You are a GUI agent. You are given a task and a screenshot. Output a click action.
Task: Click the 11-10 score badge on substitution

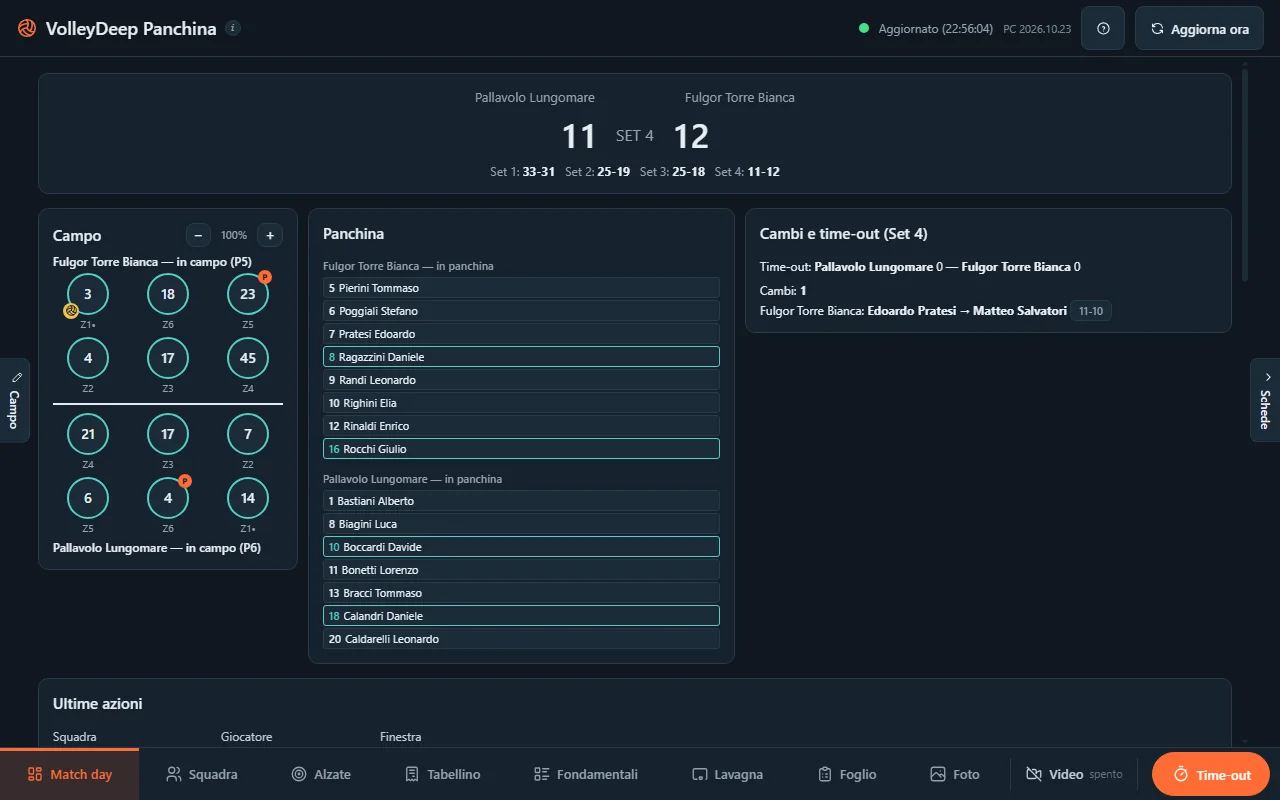pos(1091,311)
